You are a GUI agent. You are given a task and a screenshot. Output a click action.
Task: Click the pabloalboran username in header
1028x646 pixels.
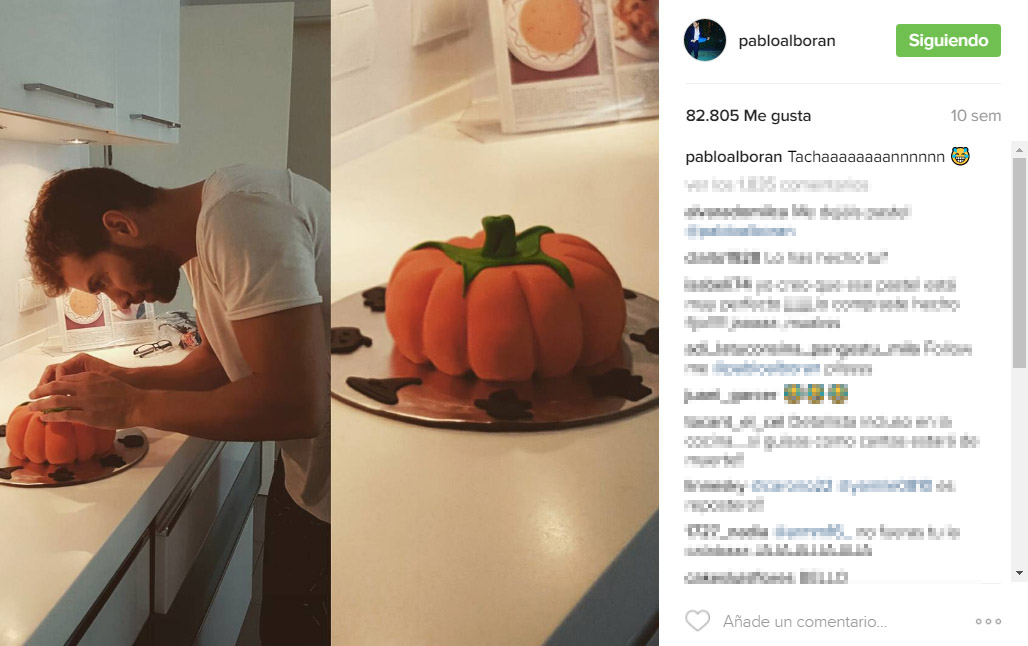point(787,41)
